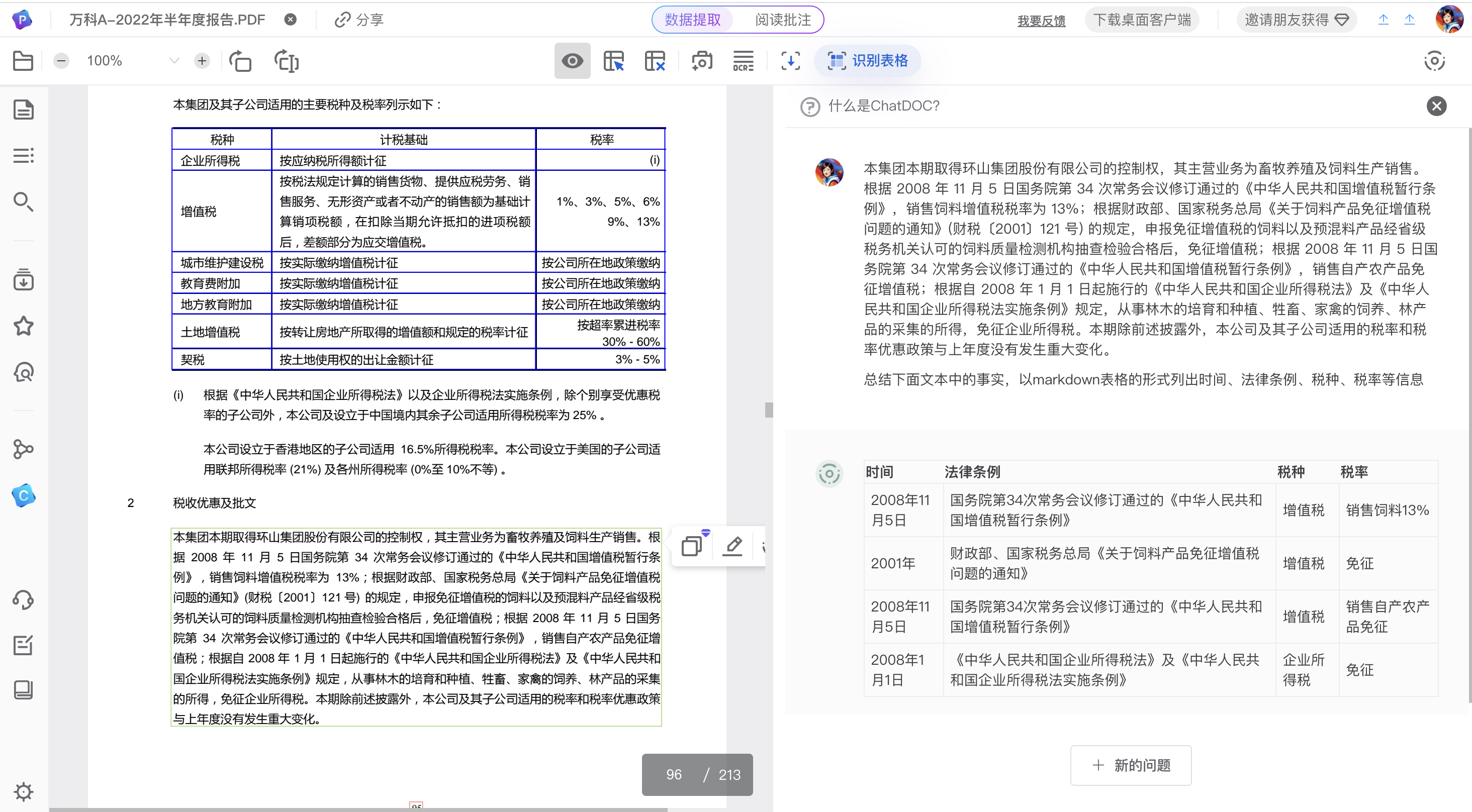Viewport: 1472px width, 812px height.
Task: Open settings gear in sidebar
Action: 23,791
